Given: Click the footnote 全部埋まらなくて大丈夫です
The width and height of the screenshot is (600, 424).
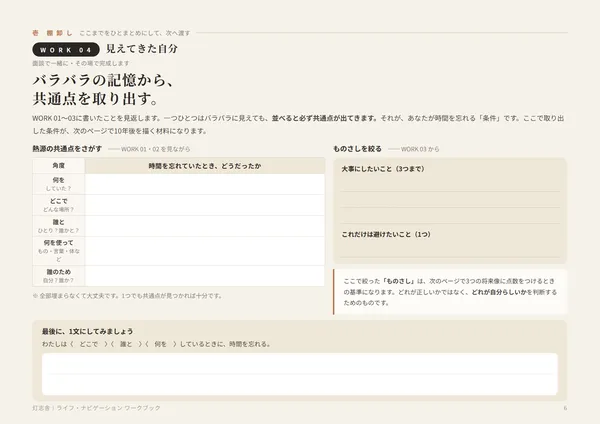Looking at the screenshot, I should click(127, 296).
